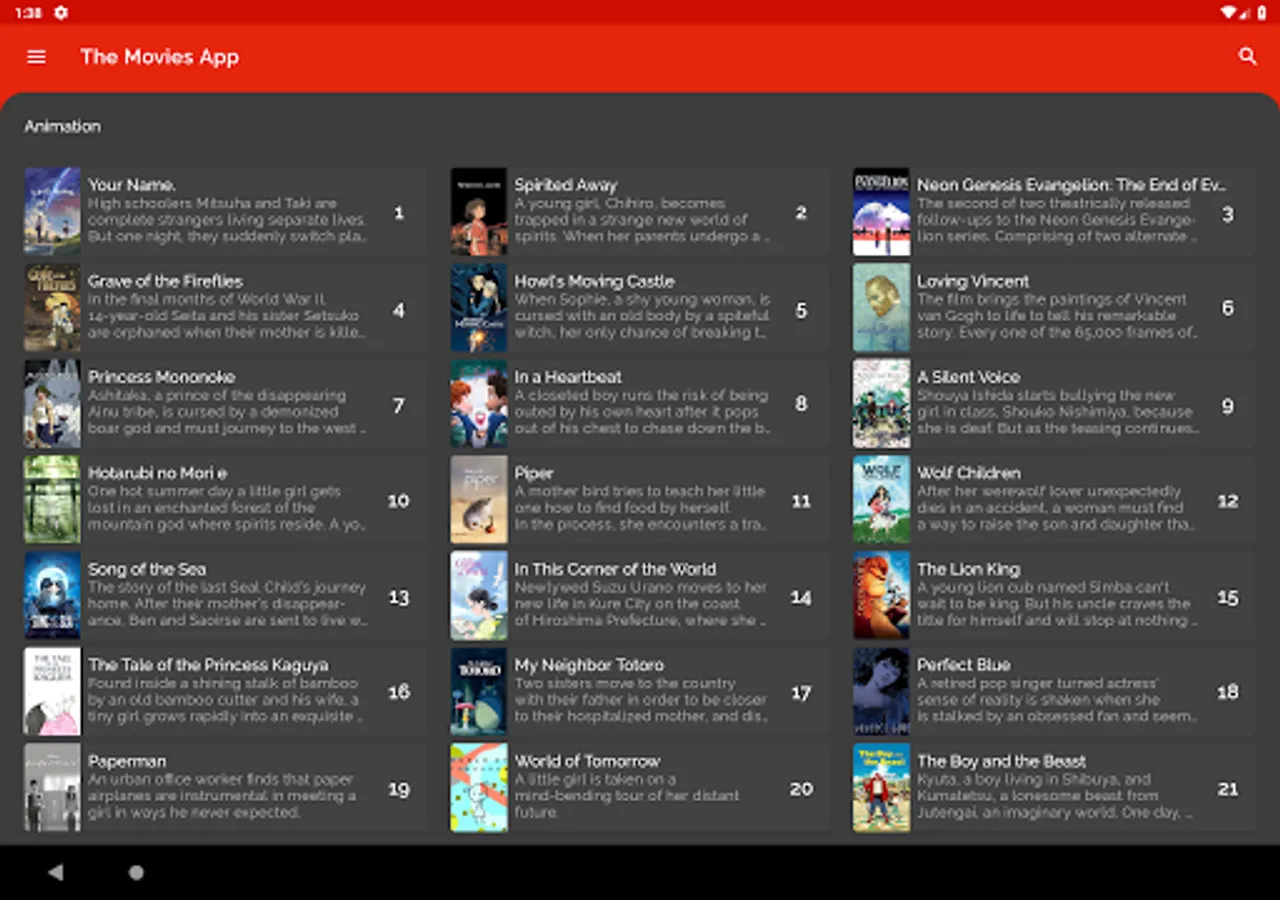1280x900 pixels.
Task: Tap the Hotarubi no Mori e poster
Action: pos(52,500)
